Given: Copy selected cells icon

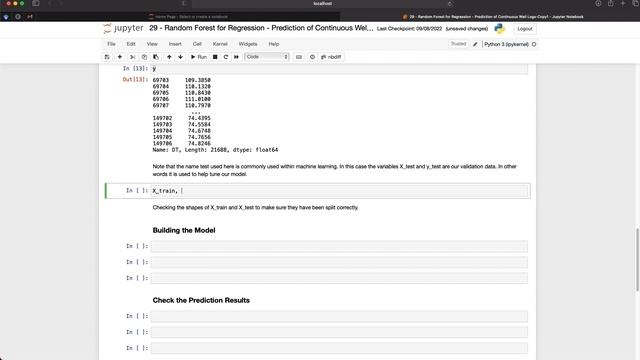Looking at the screenshot, I should pyautogui.click(x=144, y=57).
